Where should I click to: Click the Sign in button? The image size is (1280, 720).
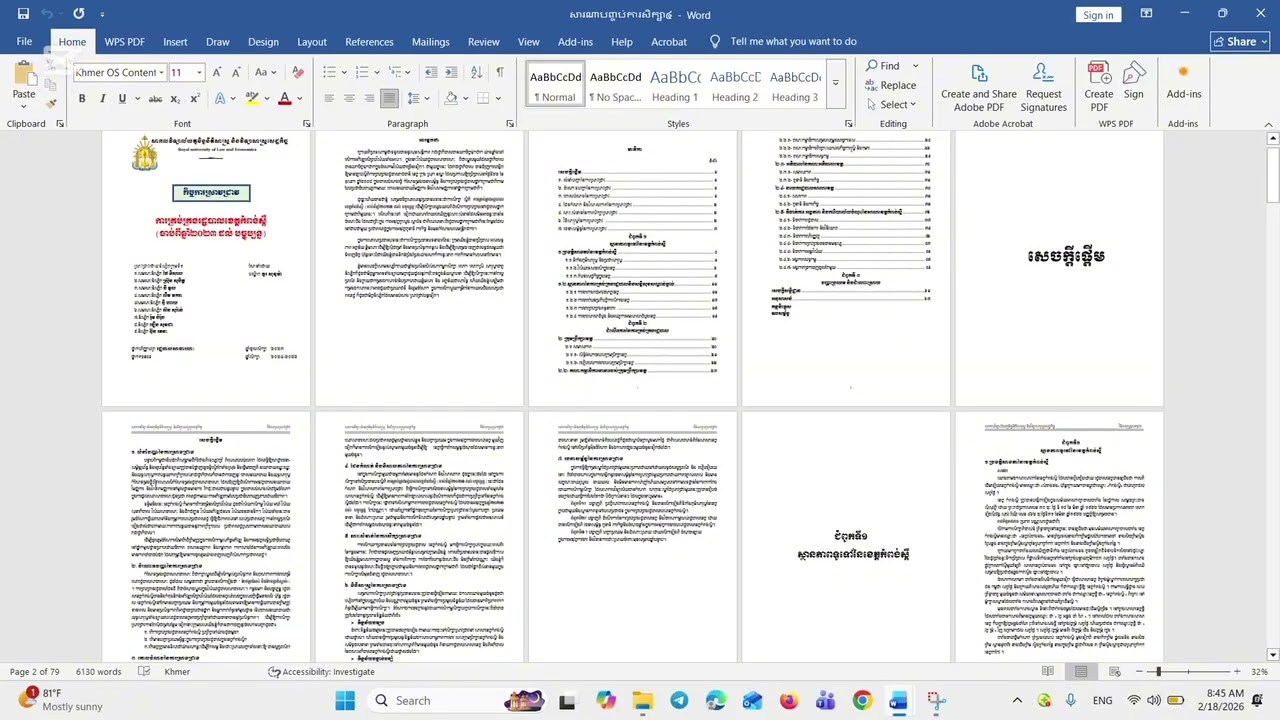[1098, 14]
